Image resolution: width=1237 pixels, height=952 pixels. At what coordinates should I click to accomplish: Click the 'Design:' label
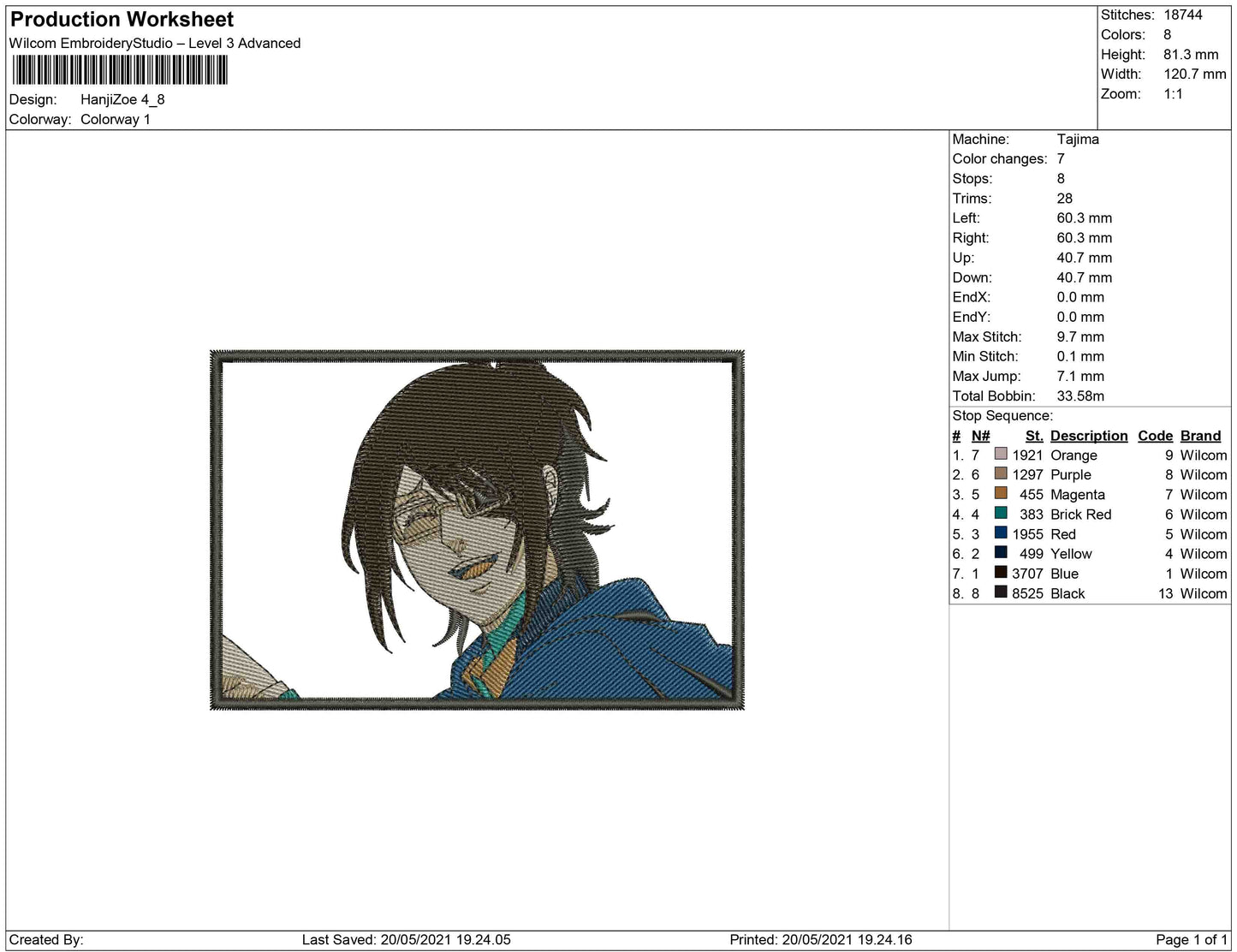coord(33,99)
